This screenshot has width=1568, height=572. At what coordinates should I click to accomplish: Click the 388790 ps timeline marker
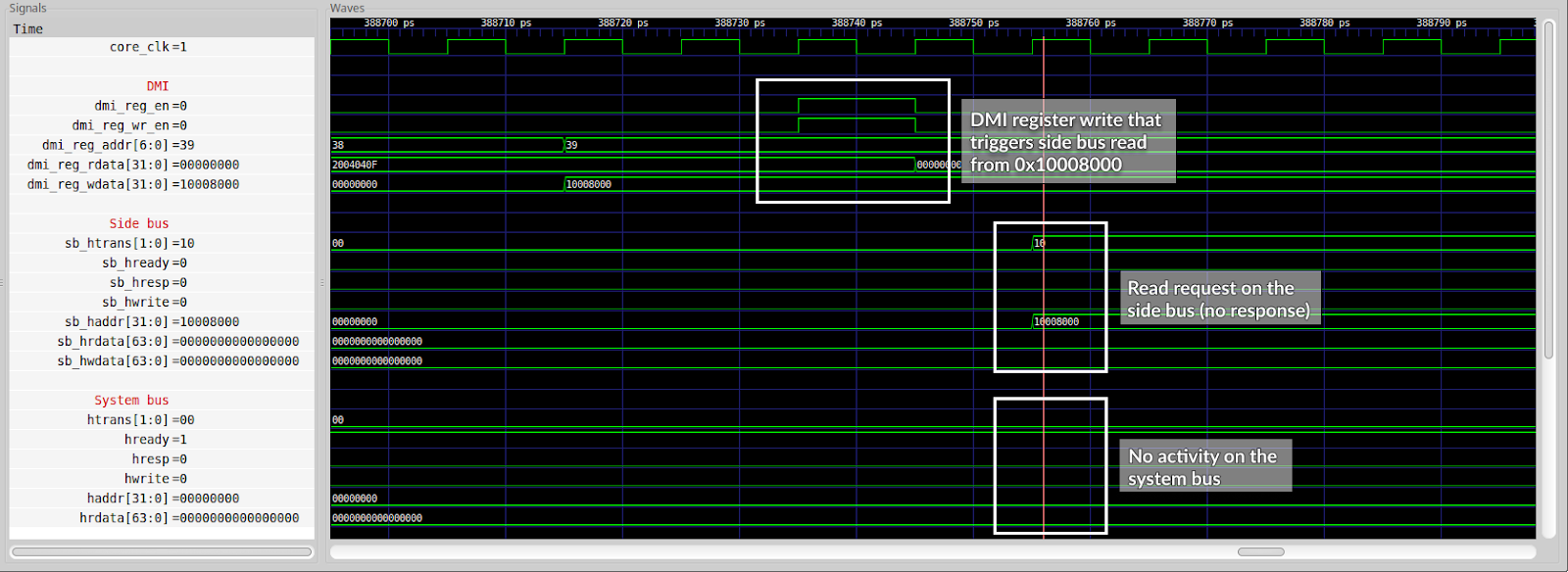pos(1441,23)
